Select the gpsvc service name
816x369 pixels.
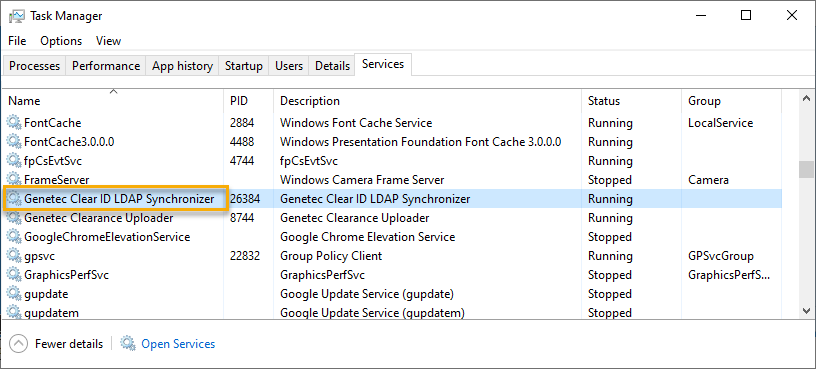click(40, 256)
